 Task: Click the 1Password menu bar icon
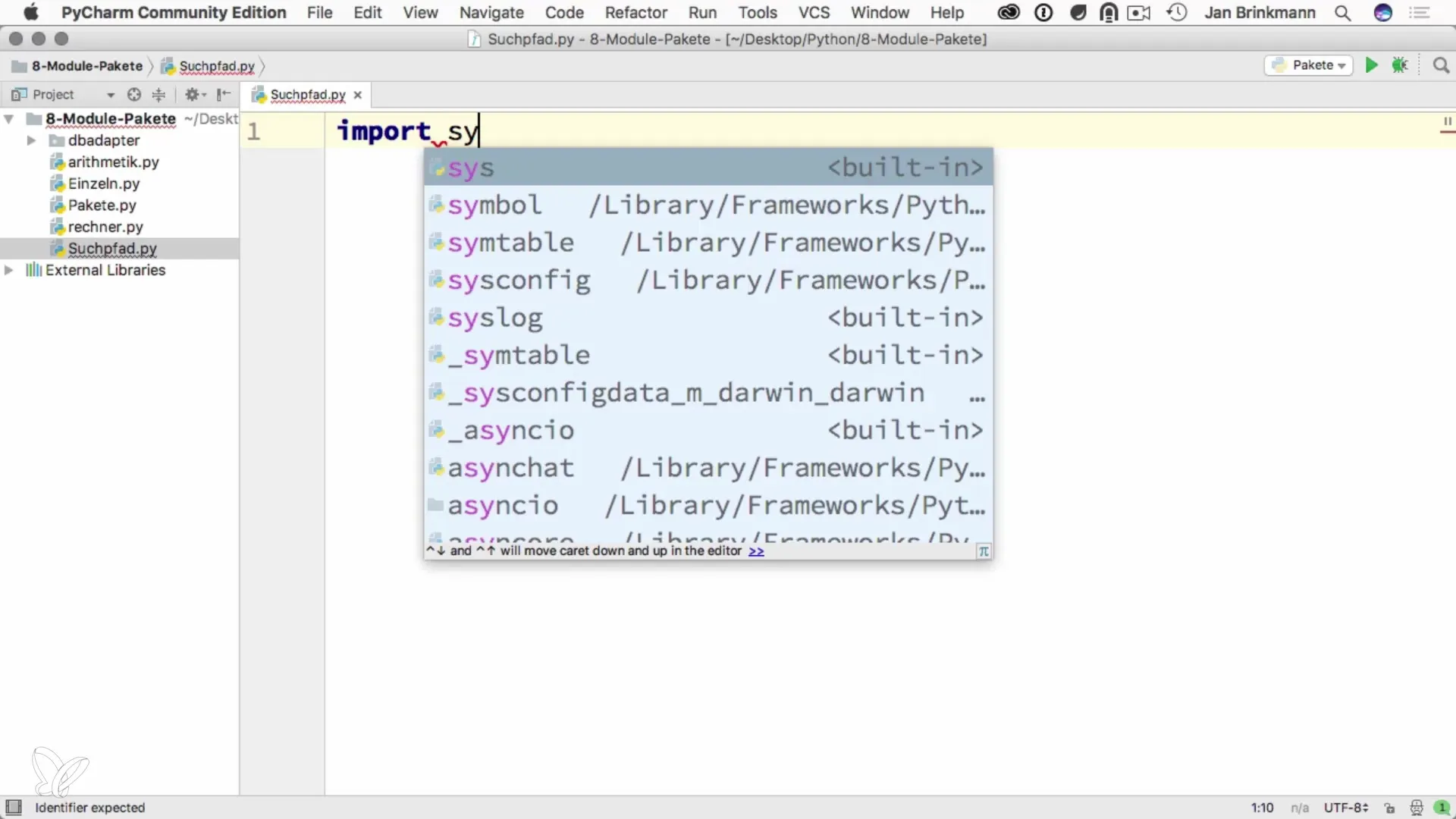1043,13
